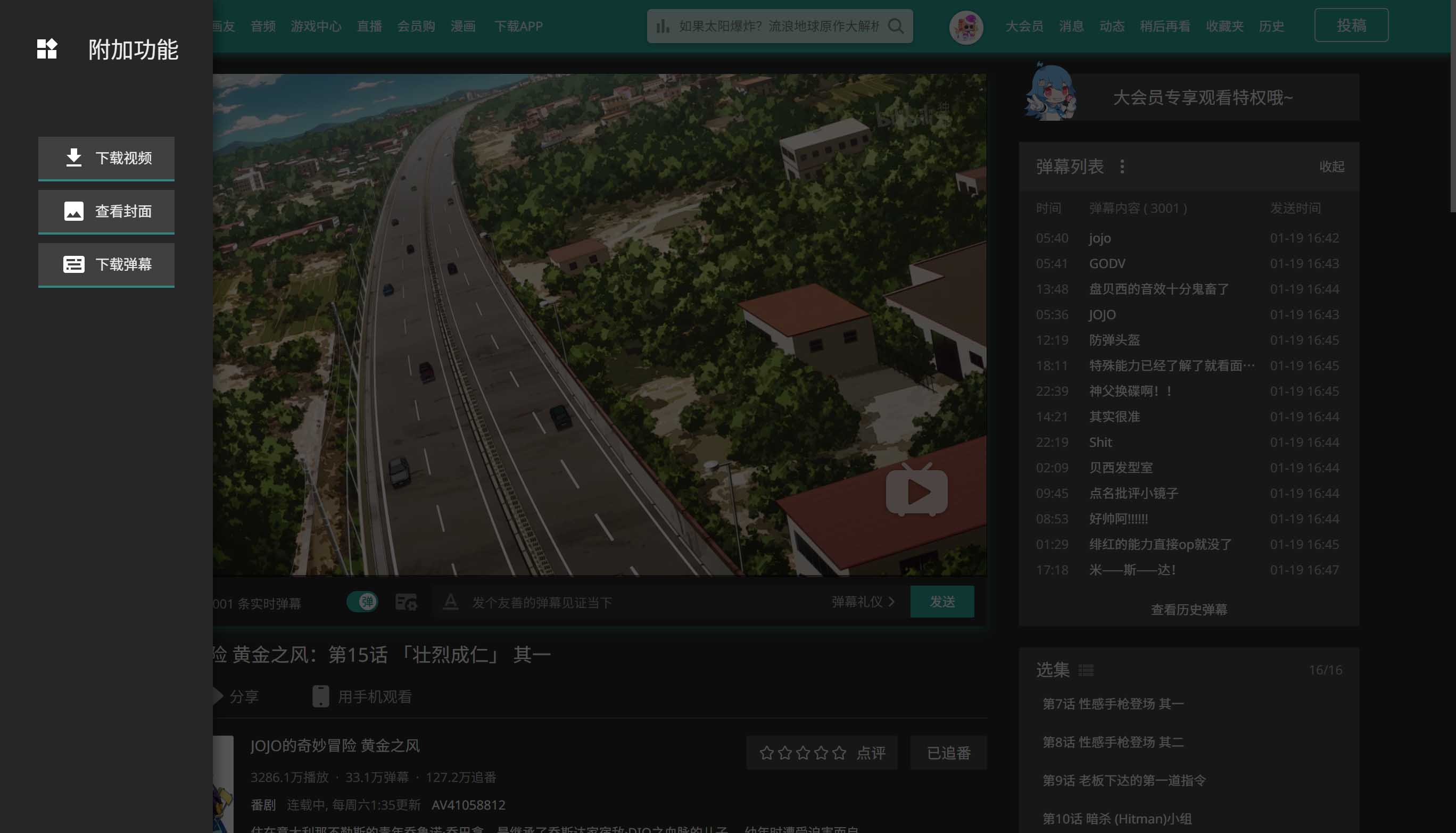Open 动态 feed menu

coord(1112,26)
